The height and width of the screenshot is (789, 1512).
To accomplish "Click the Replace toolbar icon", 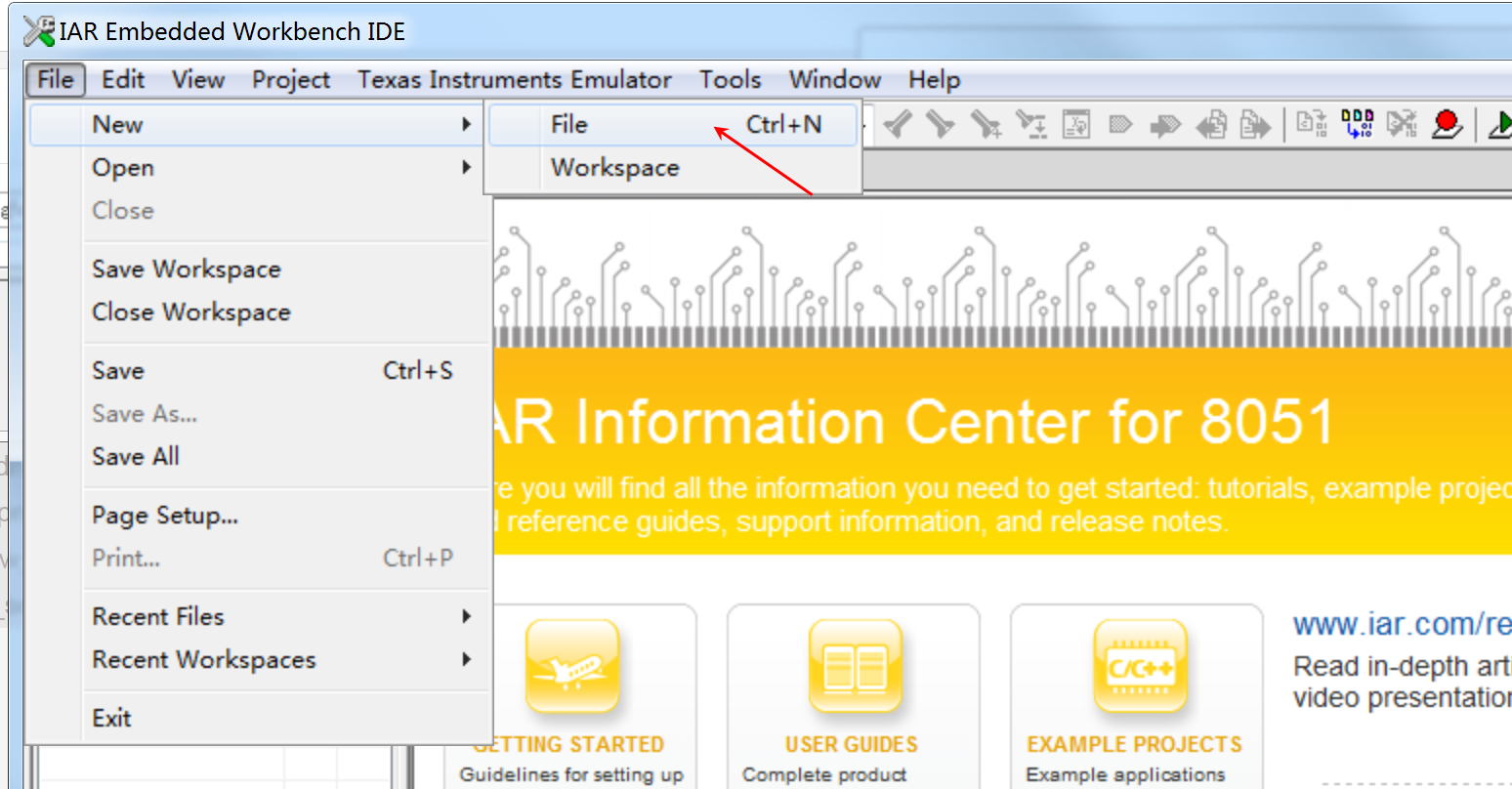I will coord(1030,124).
